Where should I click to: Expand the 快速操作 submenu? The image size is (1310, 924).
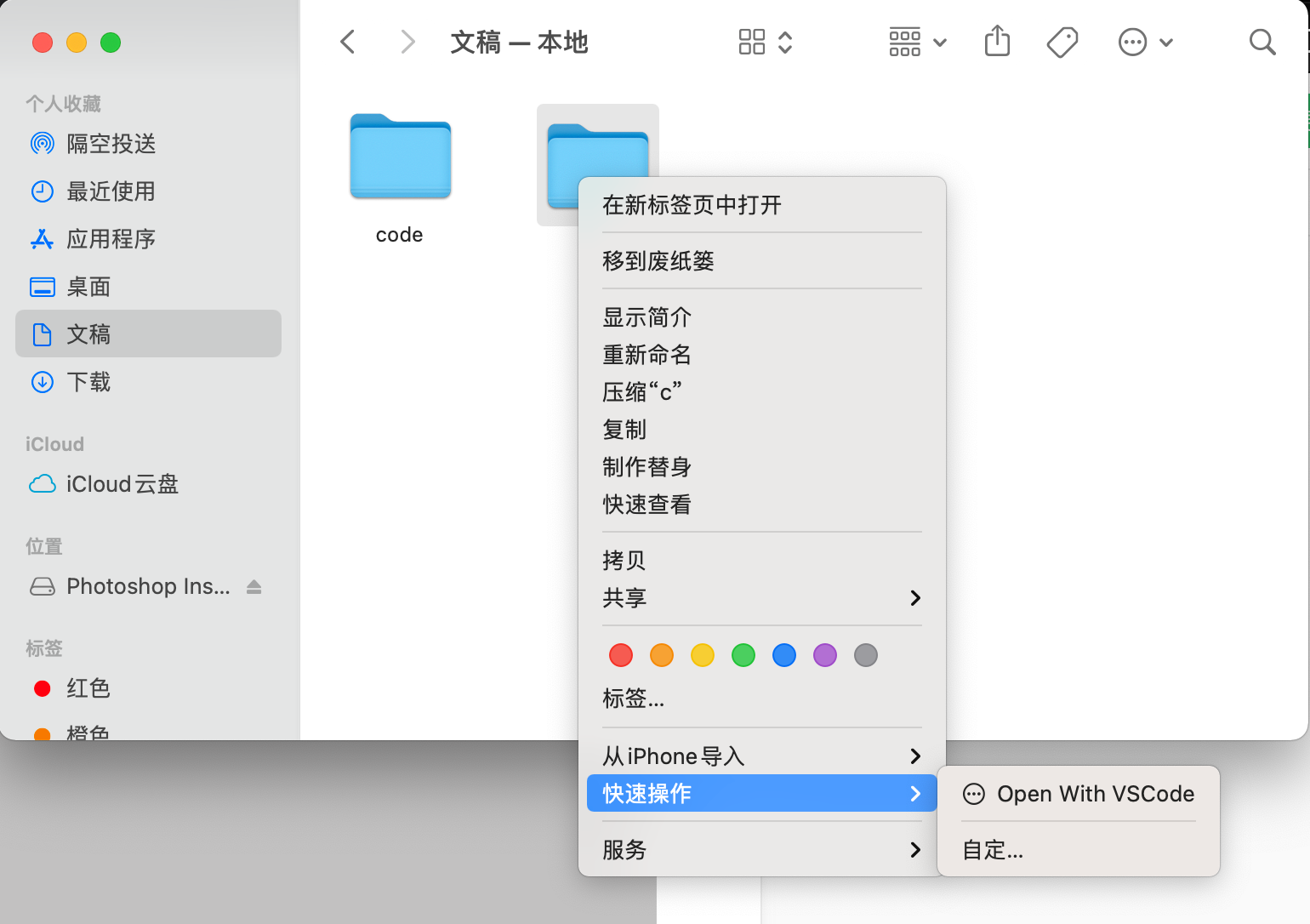(762, 794)
